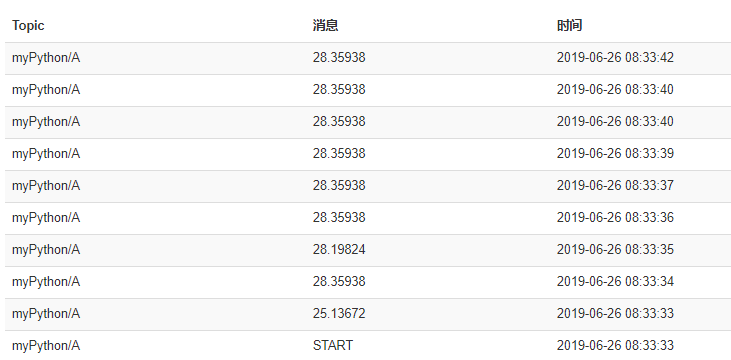Select 28.35938 value in the 08:33:39 row
Image resolution: width=731 pixels, height=360 pixels.
(339, 153)
